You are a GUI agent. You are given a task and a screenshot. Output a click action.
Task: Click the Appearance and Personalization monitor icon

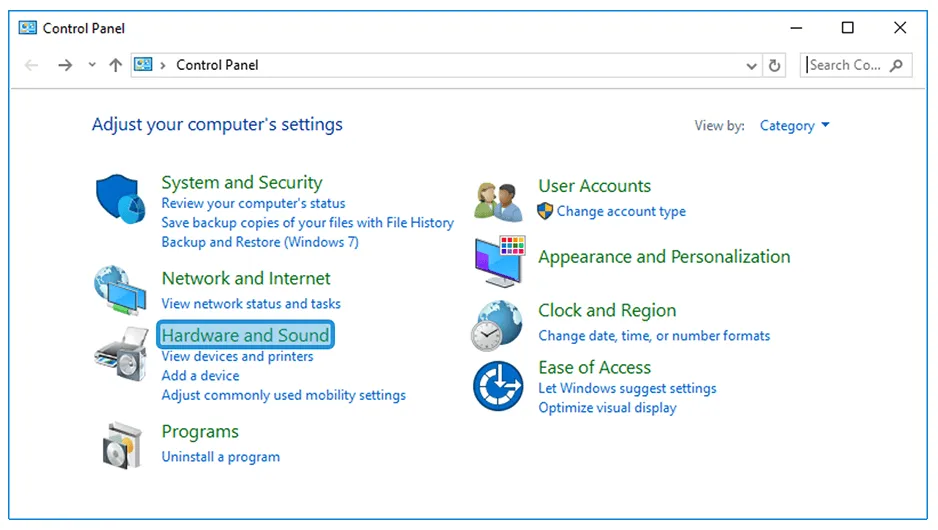pyautogui.click(x=500, y=261)
